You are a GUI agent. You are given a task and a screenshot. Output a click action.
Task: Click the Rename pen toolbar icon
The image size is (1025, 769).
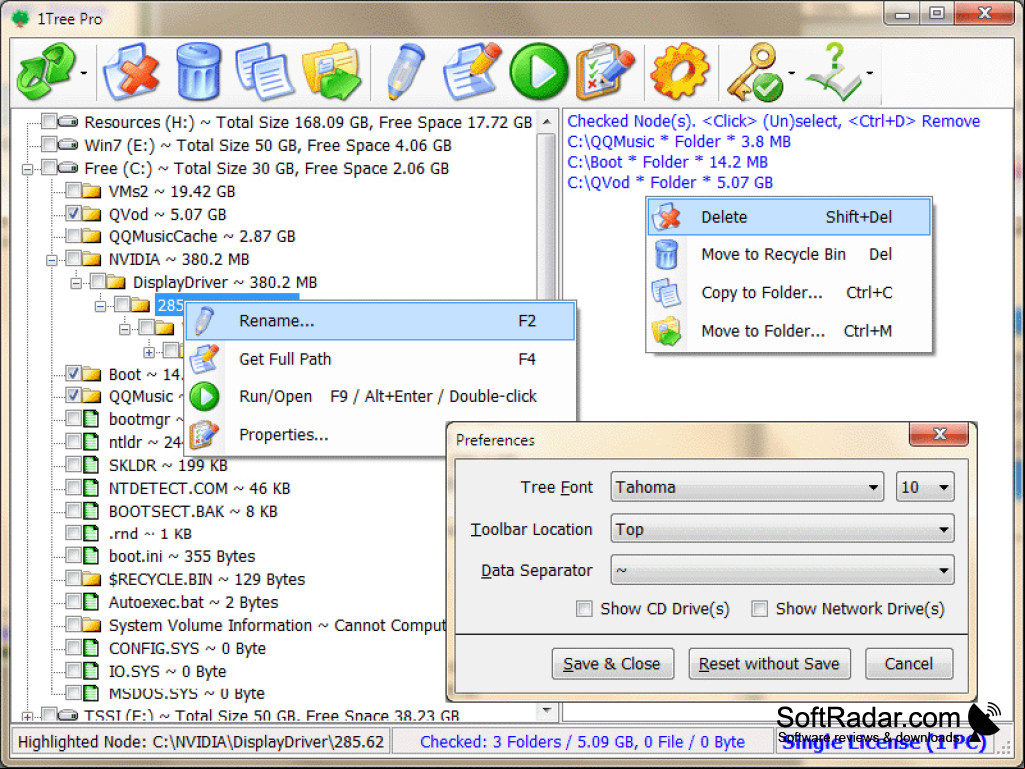pyautogui.click(x=405, y=72)
